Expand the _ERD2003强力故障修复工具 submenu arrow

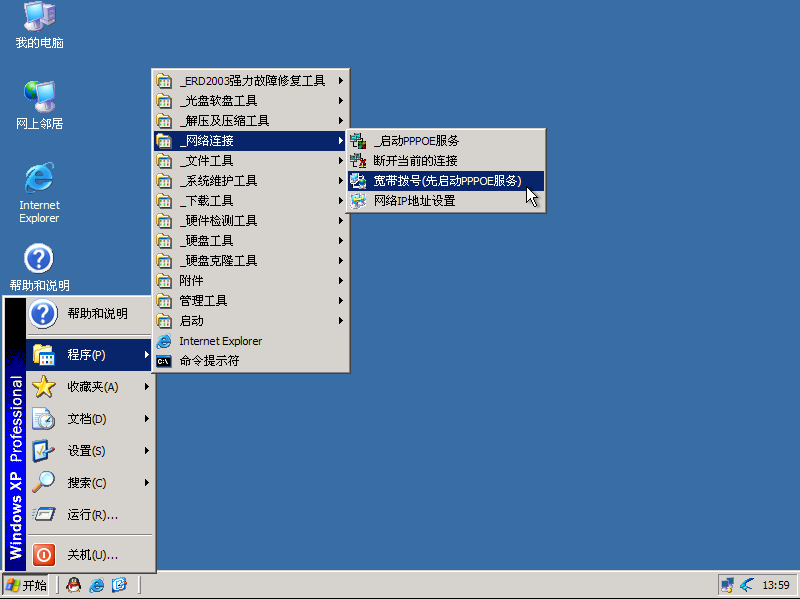pyautogui.click(x=340, y=81)
